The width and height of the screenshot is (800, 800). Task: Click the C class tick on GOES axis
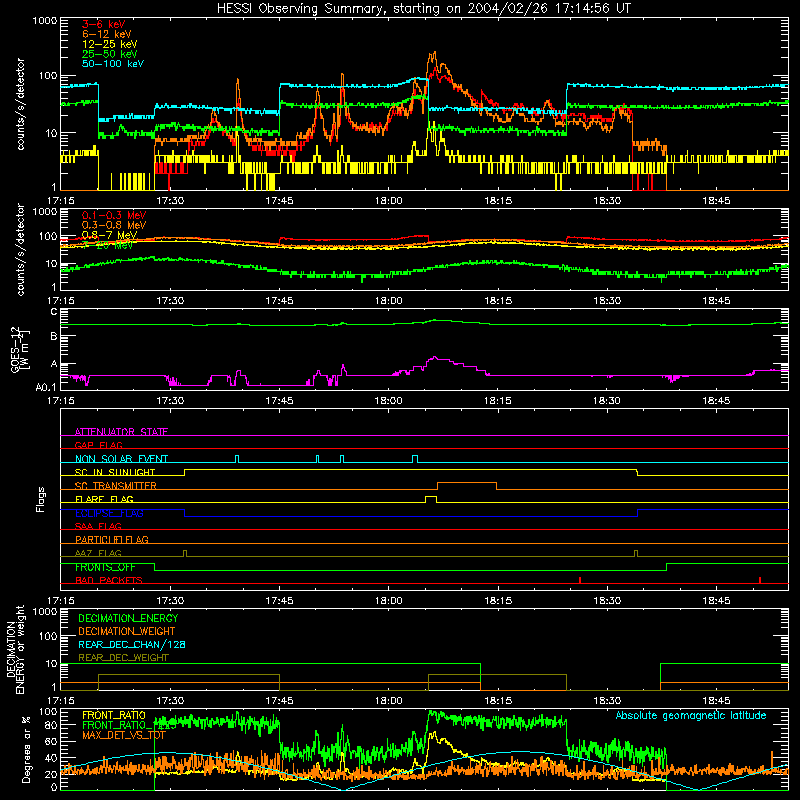click(x=54, y=312)
